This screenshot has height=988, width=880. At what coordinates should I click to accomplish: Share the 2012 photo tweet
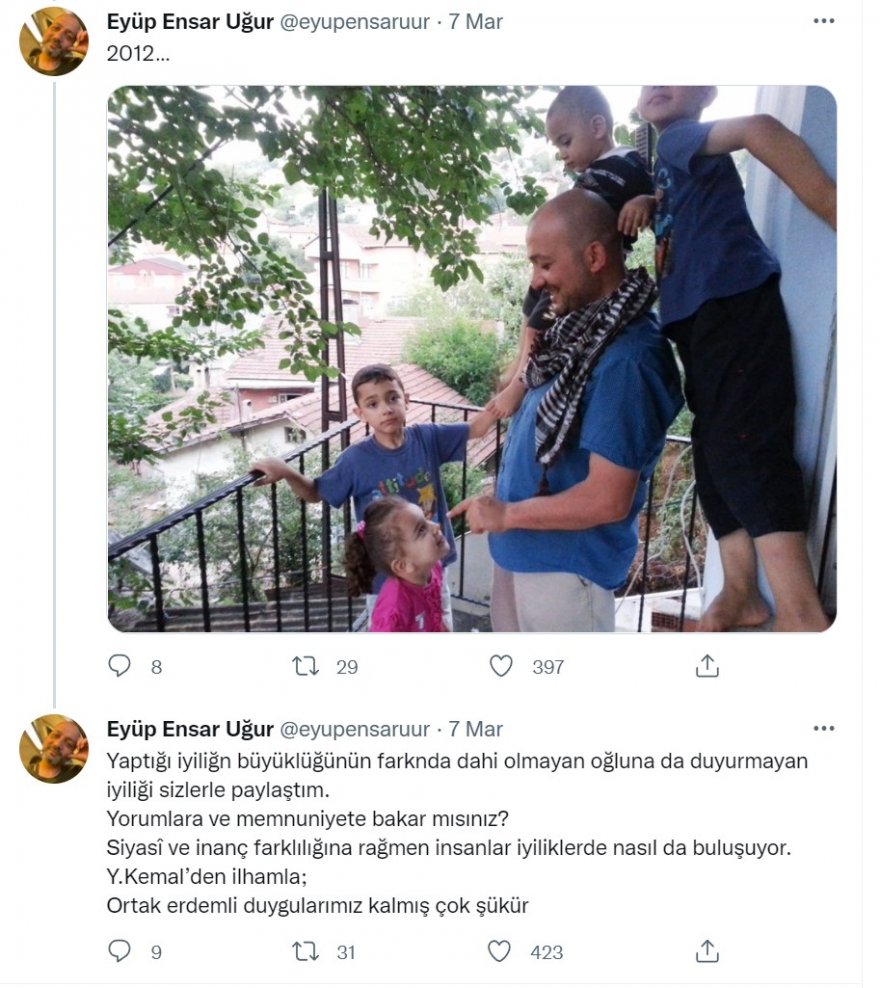pos(707,666)
